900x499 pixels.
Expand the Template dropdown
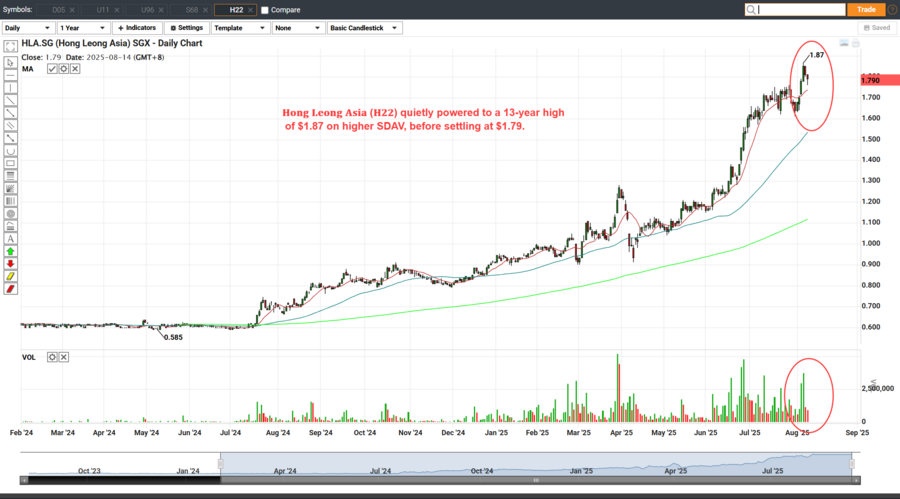click(240, 28)
